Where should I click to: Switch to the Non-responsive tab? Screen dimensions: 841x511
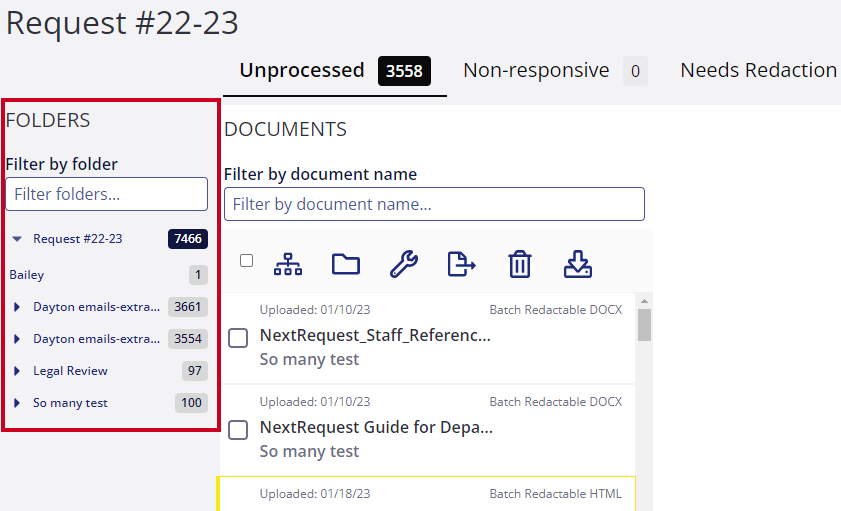(x=555, y=70)
